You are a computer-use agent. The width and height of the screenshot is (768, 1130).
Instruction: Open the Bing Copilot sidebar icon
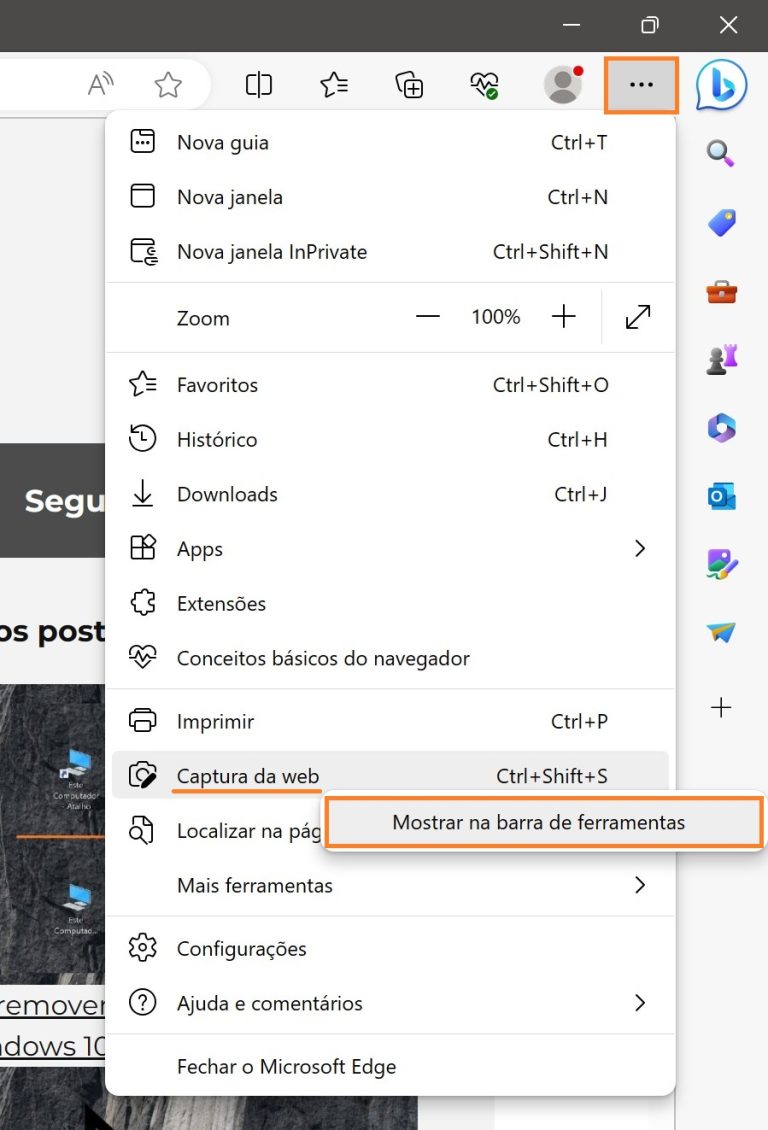tap(722, 85)
